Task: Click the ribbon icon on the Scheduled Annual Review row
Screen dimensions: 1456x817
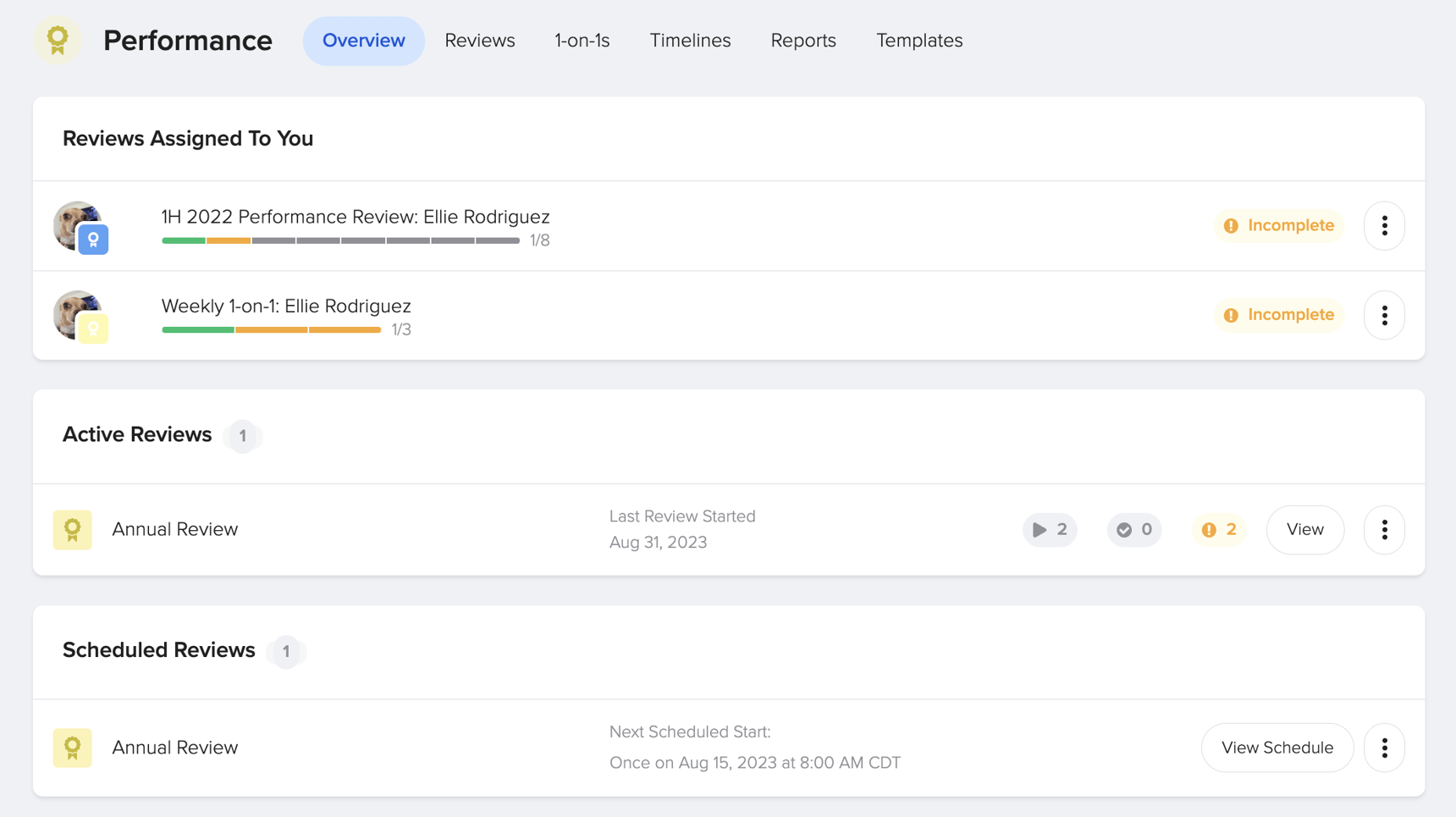Action: pos(73,748)
